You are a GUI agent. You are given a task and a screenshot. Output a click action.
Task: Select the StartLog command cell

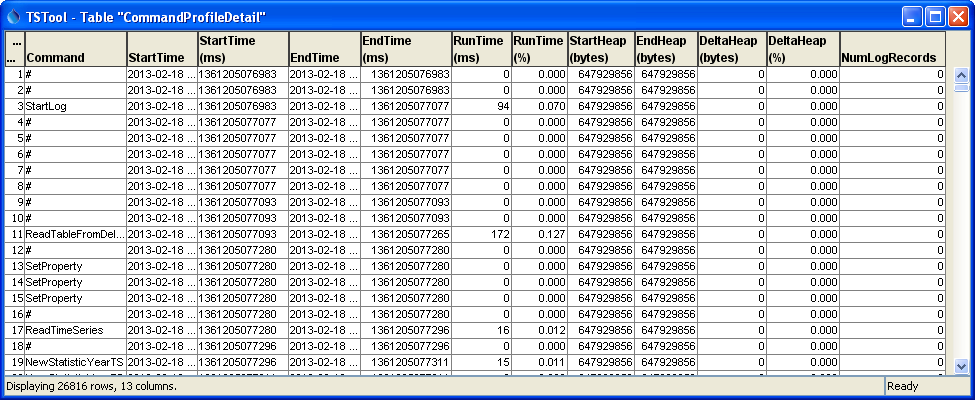tap(75, 106)
